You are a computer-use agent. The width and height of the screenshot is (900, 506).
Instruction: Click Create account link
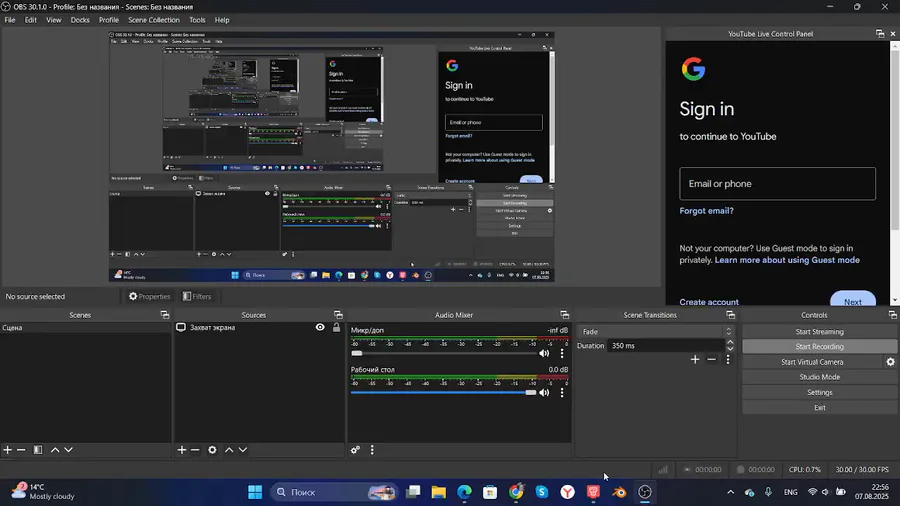pos(709,302)
